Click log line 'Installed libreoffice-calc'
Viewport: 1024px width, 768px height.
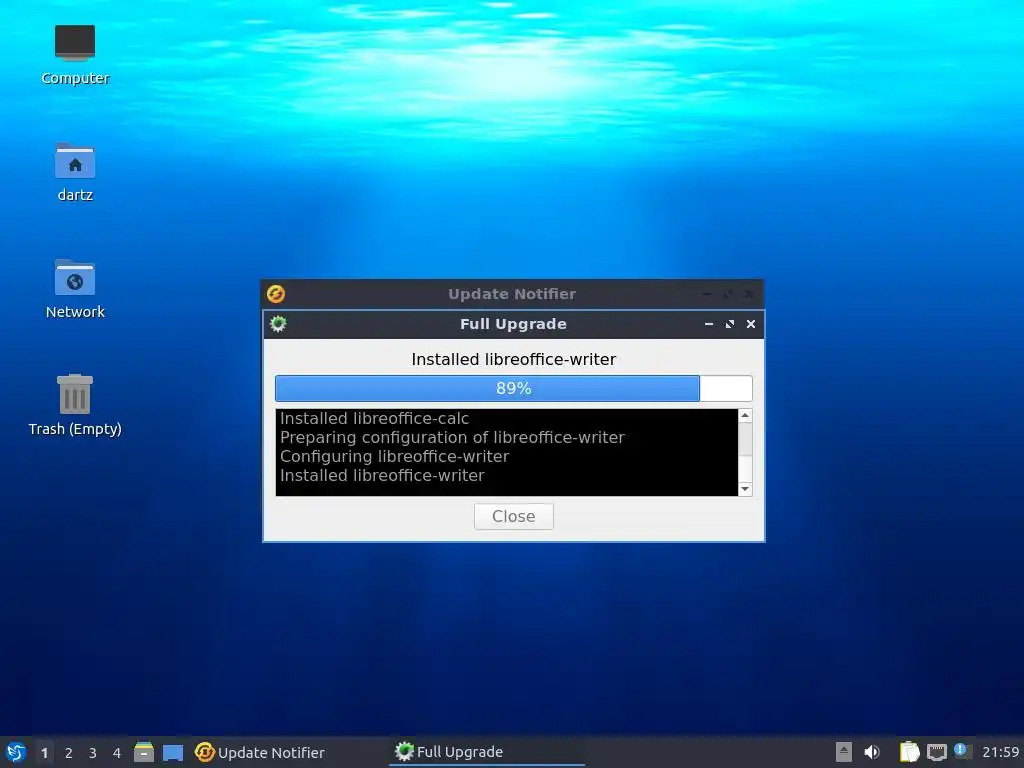374,419
